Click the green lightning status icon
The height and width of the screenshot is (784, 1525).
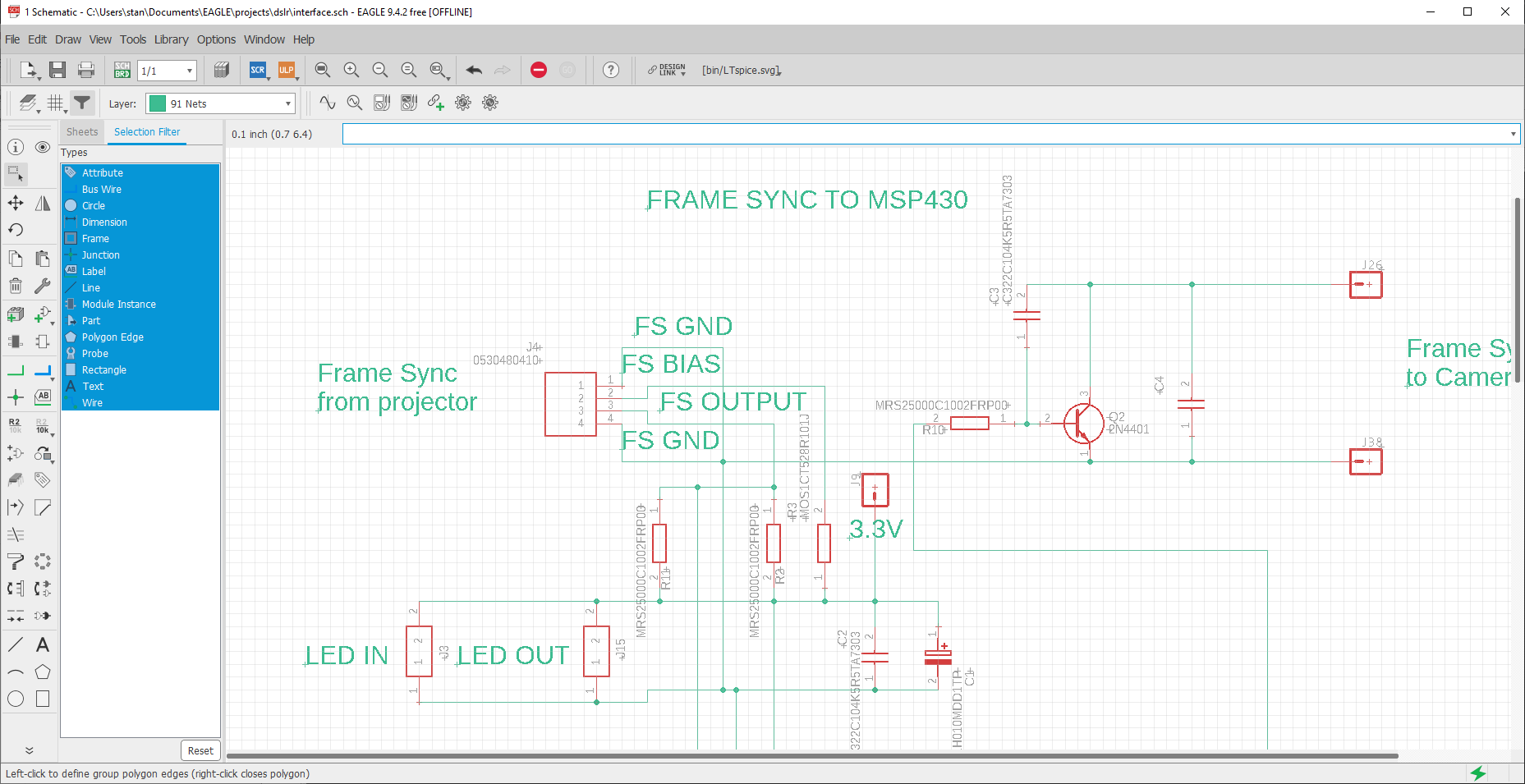coord(1478,773)
